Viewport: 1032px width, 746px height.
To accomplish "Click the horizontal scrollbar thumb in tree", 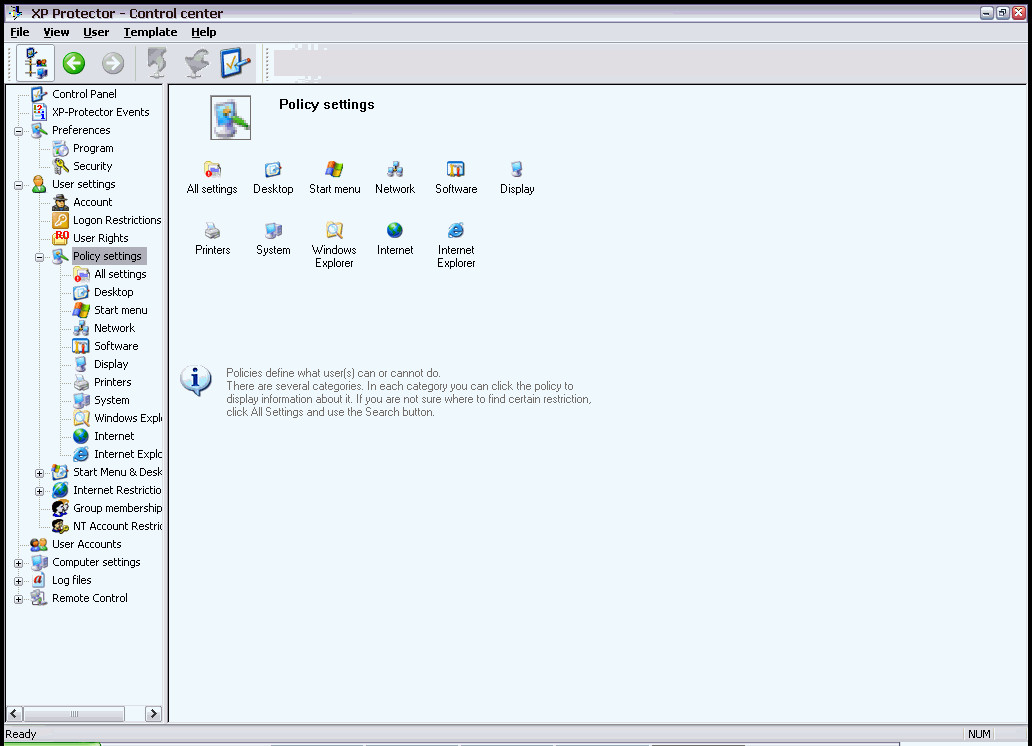I will click(74, 714).
